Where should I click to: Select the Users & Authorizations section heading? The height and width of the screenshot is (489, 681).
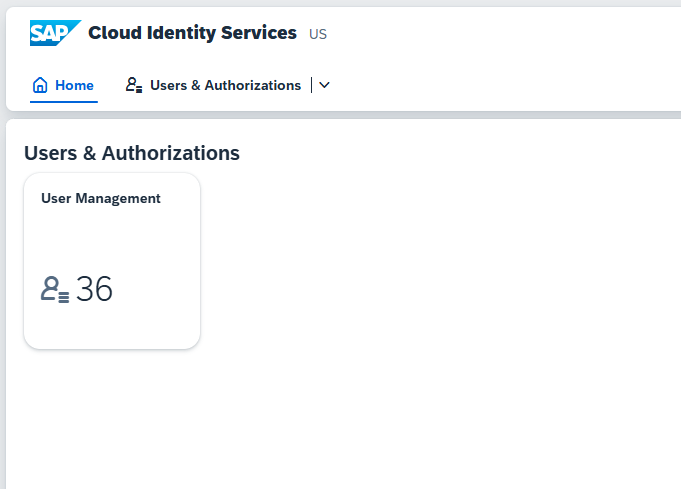[132, 153]
